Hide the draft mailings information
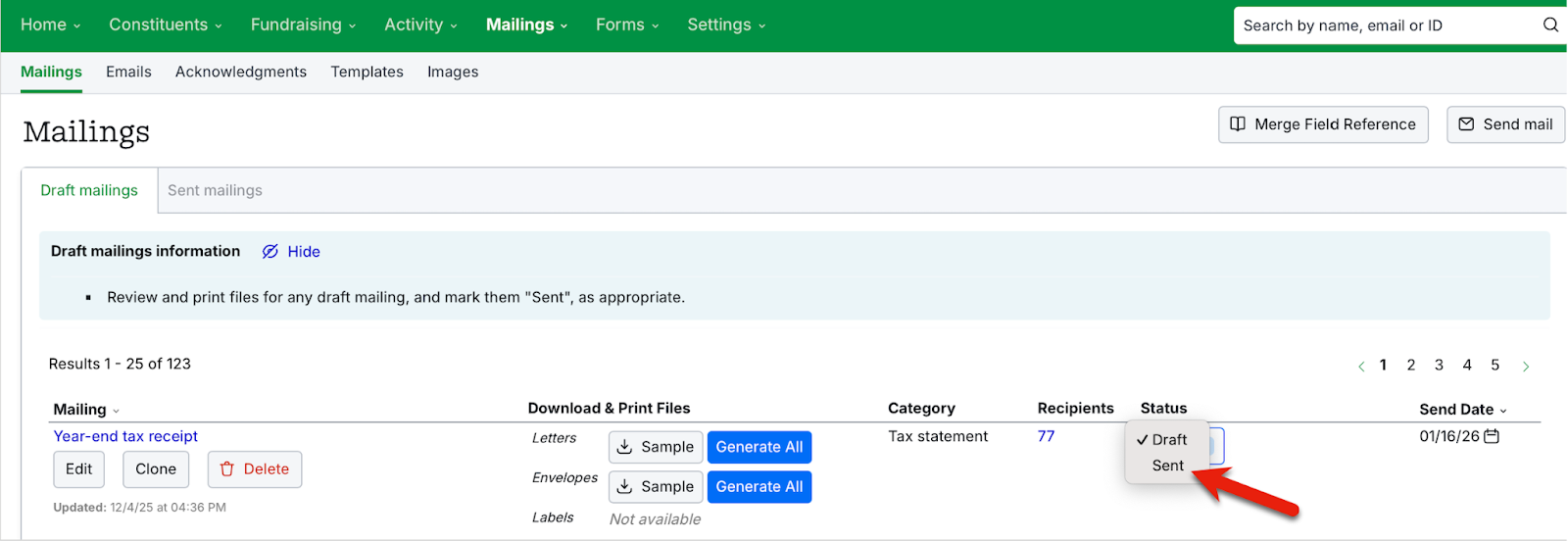The height and width of the screenshot is (541, 1568). coord(291,252)
